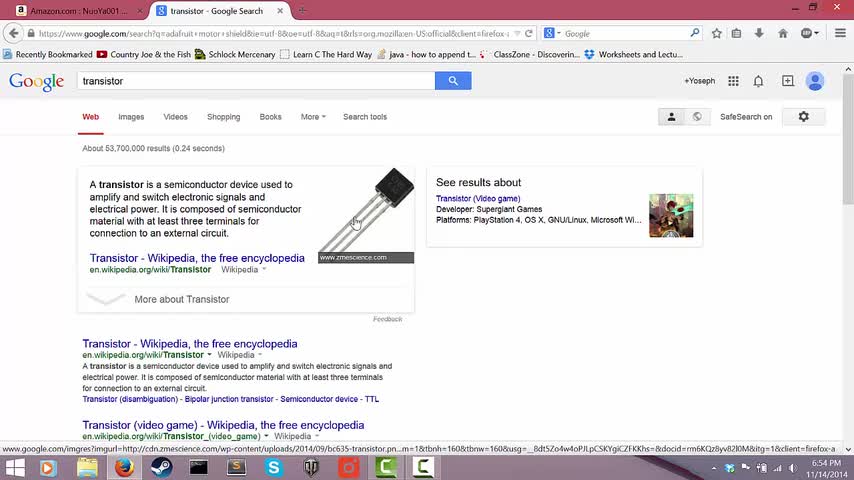Click the volume icon in system tray
This screenshot has height=480, width=854.
[793, 468]
